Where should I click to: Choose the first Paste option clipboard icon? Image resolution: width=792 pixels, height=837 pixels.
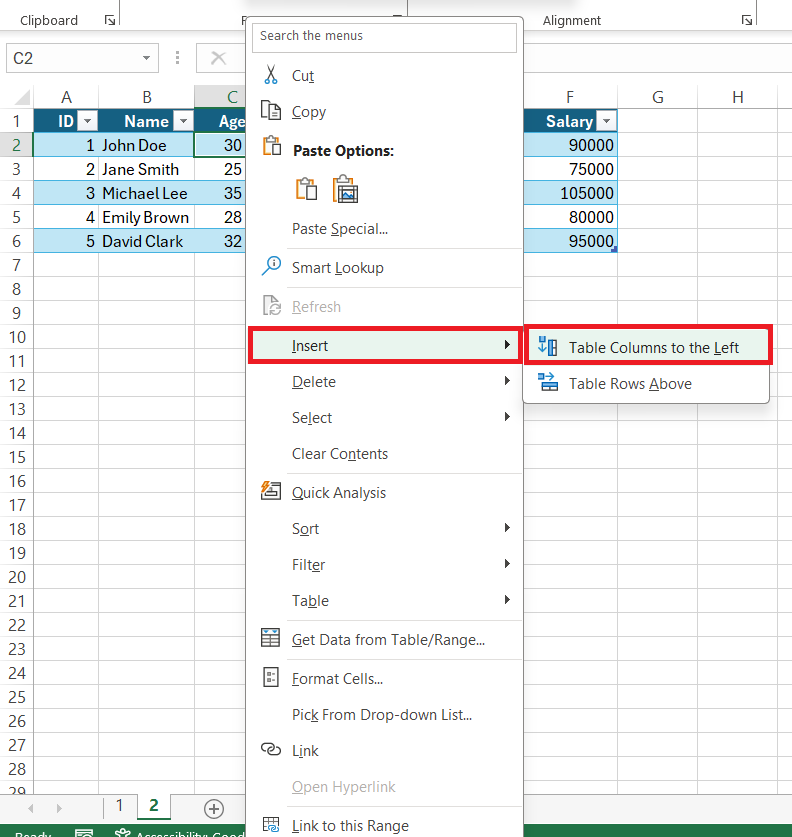[306, 190]
